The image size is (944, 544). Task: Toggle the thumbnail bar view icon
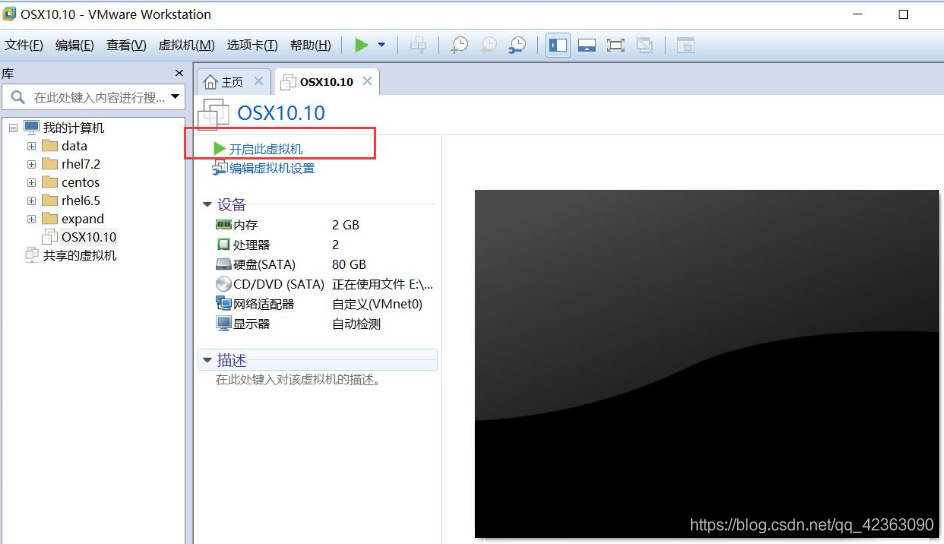(x=586, y=45)
